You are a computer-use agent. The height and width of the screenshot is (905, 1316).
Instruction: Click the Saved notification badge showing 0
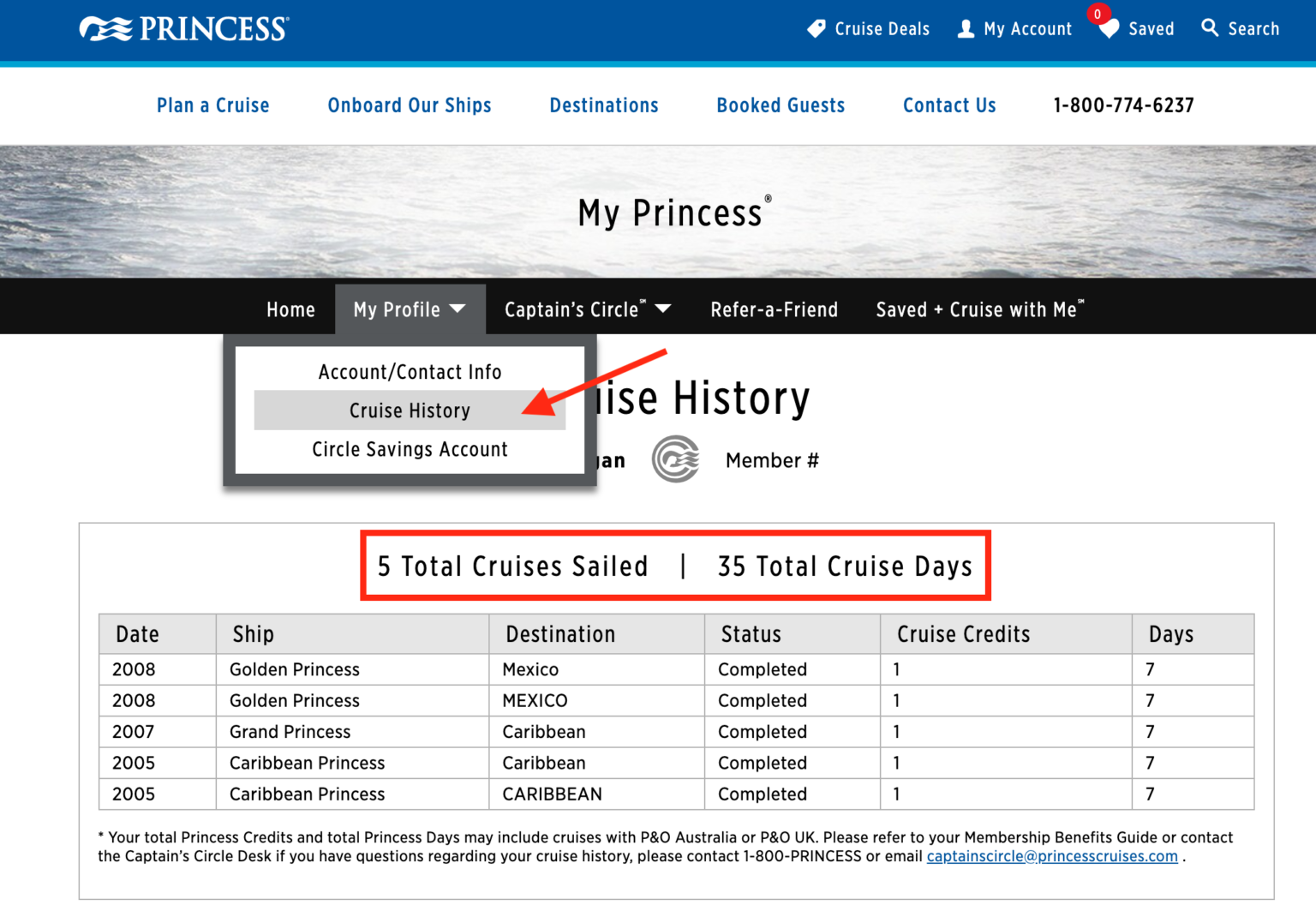pyautogui.click(x=1098, y=14)
